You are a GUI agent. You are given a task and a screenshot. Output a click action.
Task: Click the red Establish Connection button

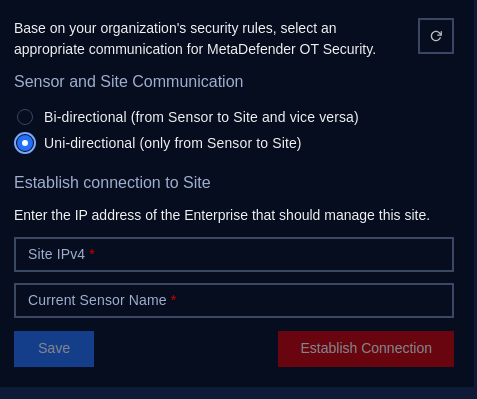coord(366,349)
